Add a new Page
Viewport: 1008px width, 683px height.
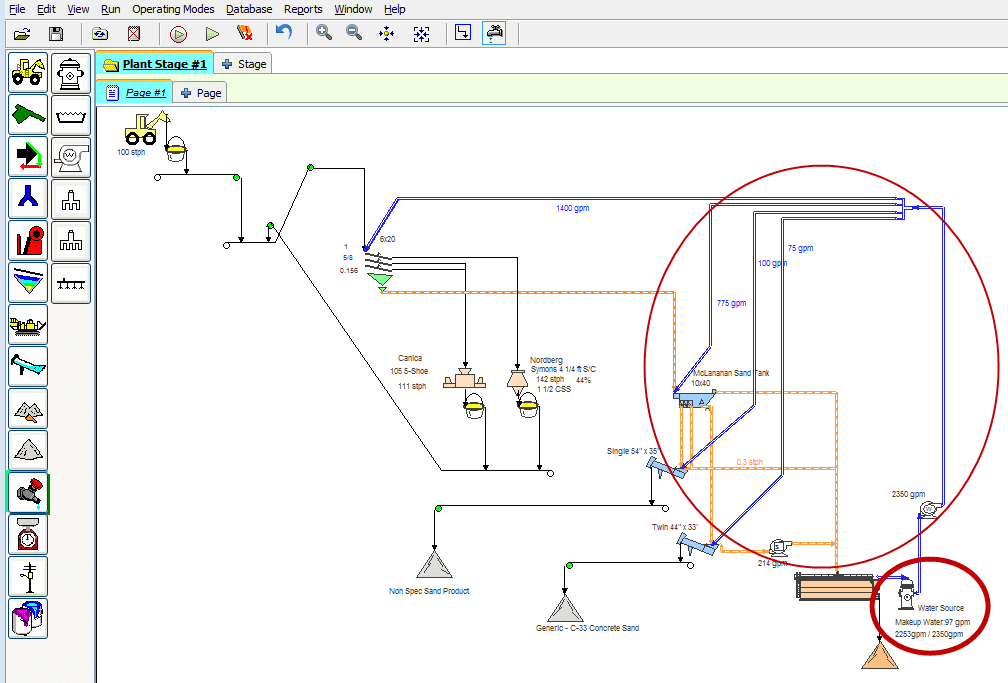coord(201,92)
